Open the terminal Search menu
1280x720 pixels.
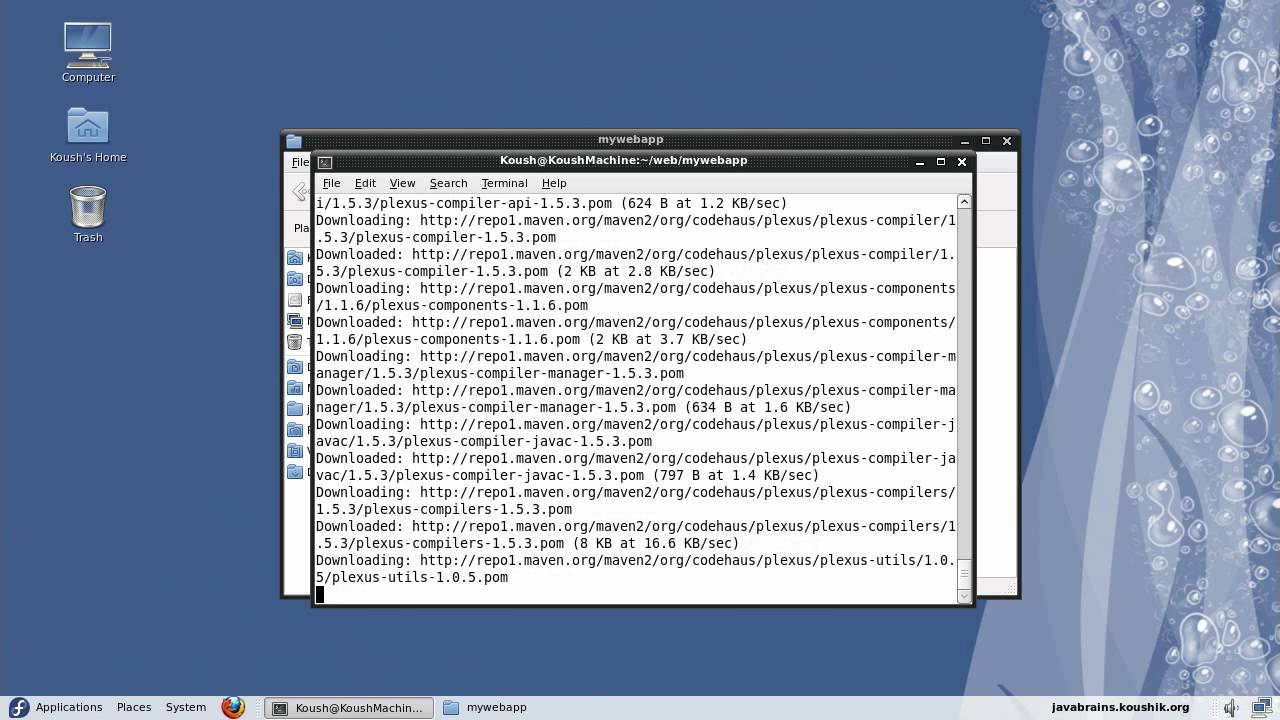(x=448, y=184)
